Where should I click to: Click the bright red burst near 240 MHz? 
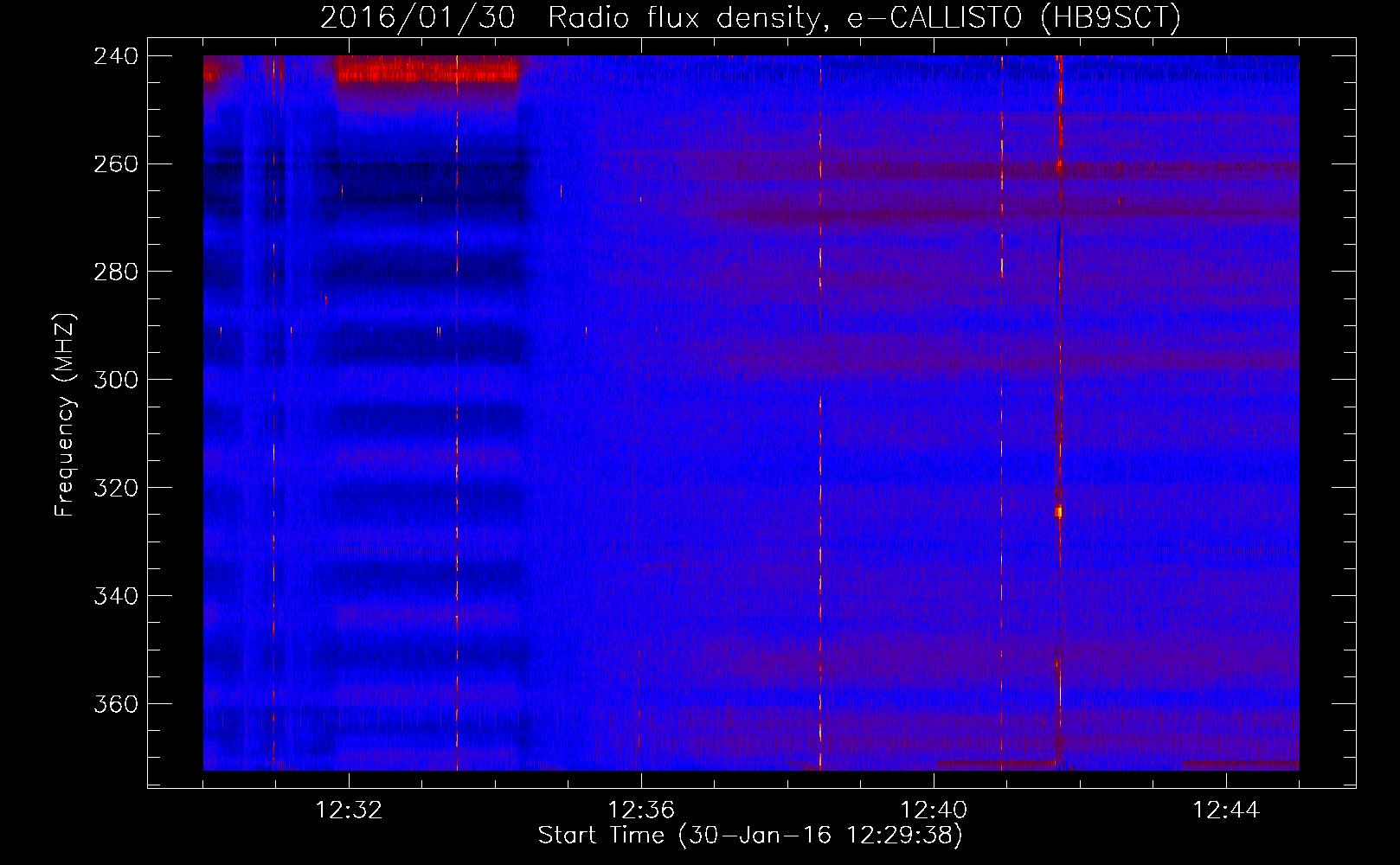pyautogui.click(x=428, y=71)
